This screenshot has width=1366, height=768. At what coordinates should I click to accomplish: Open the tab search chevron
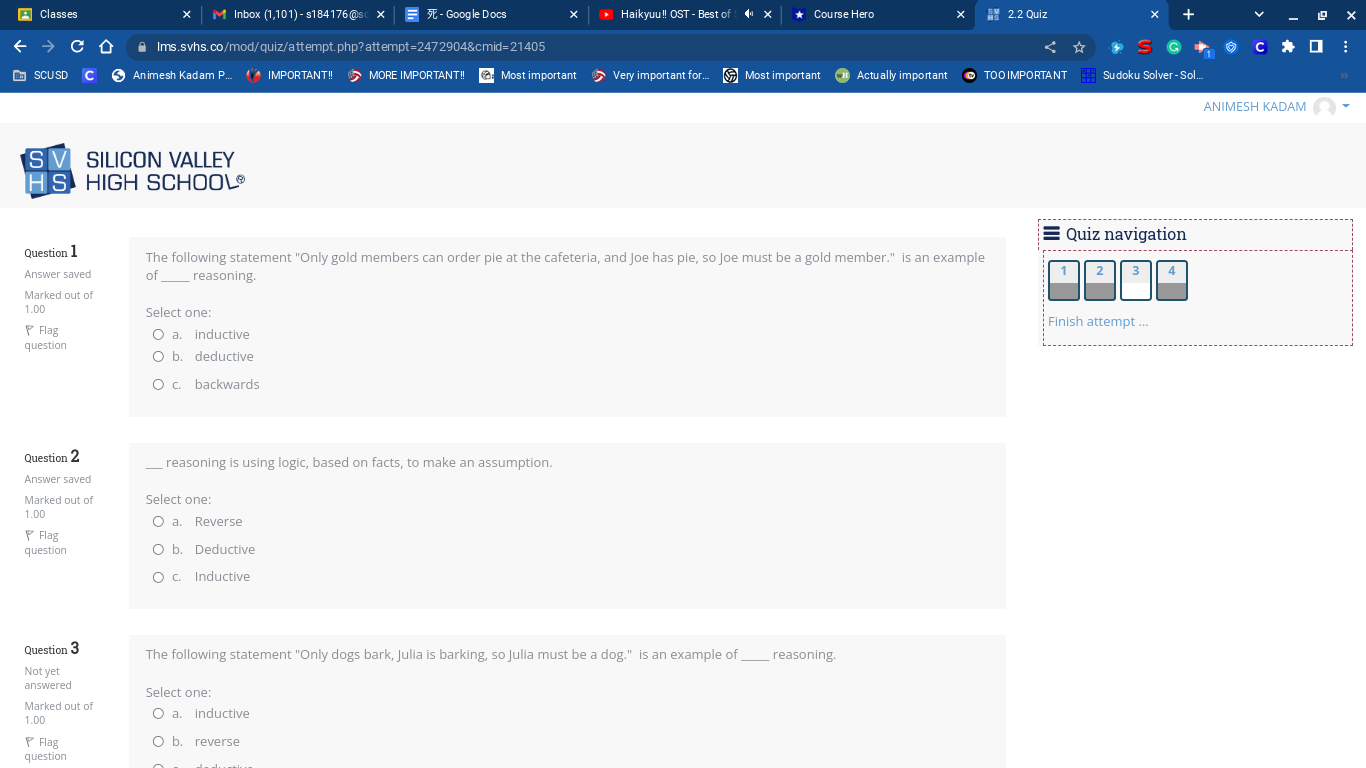[x=1259, y=14]
